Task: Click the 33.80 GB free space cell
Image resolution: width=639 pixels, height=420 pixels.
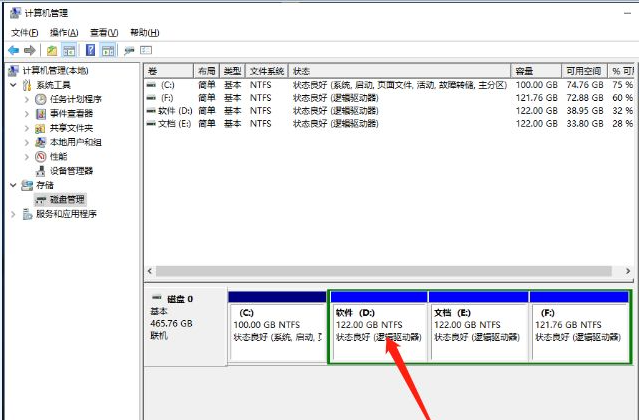Action: pyautogui.click(x=584, y=123)
